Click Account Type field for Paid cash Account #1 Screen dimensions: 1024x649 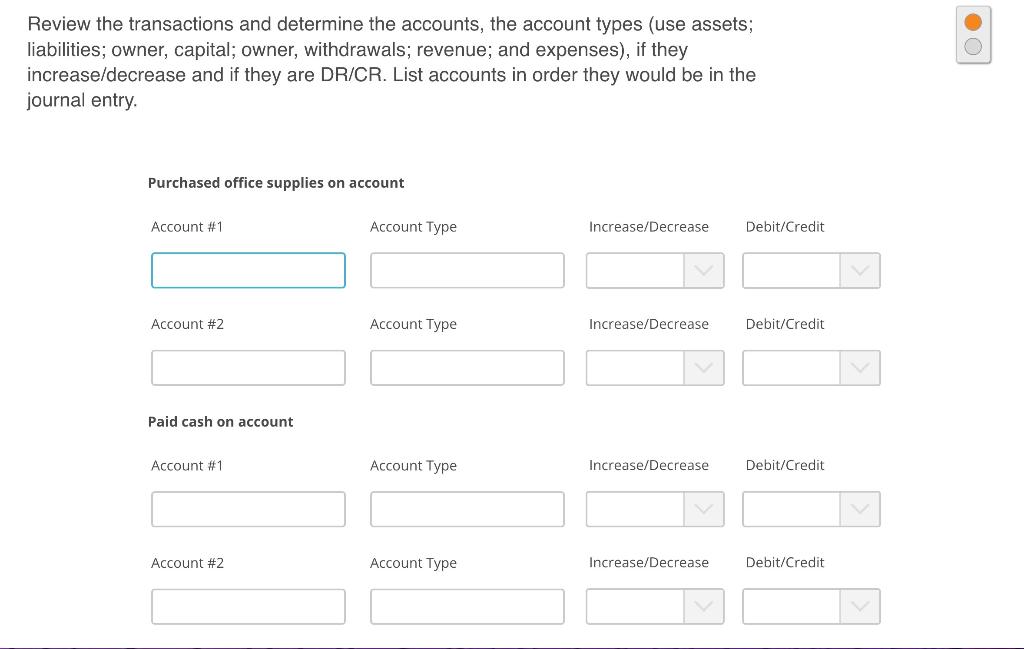467,509
